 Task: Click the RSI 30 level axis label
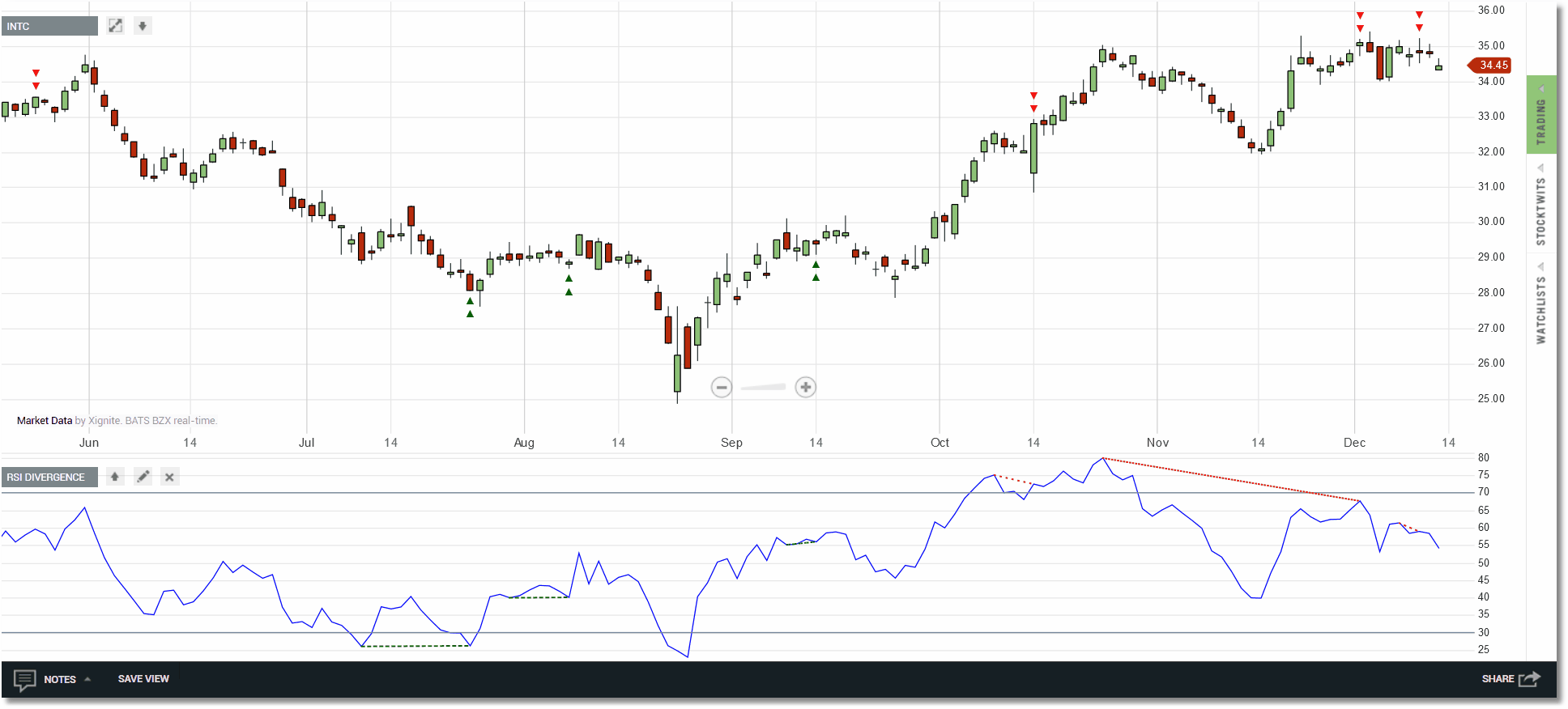pyautogui.click(x=1484, y=633)
